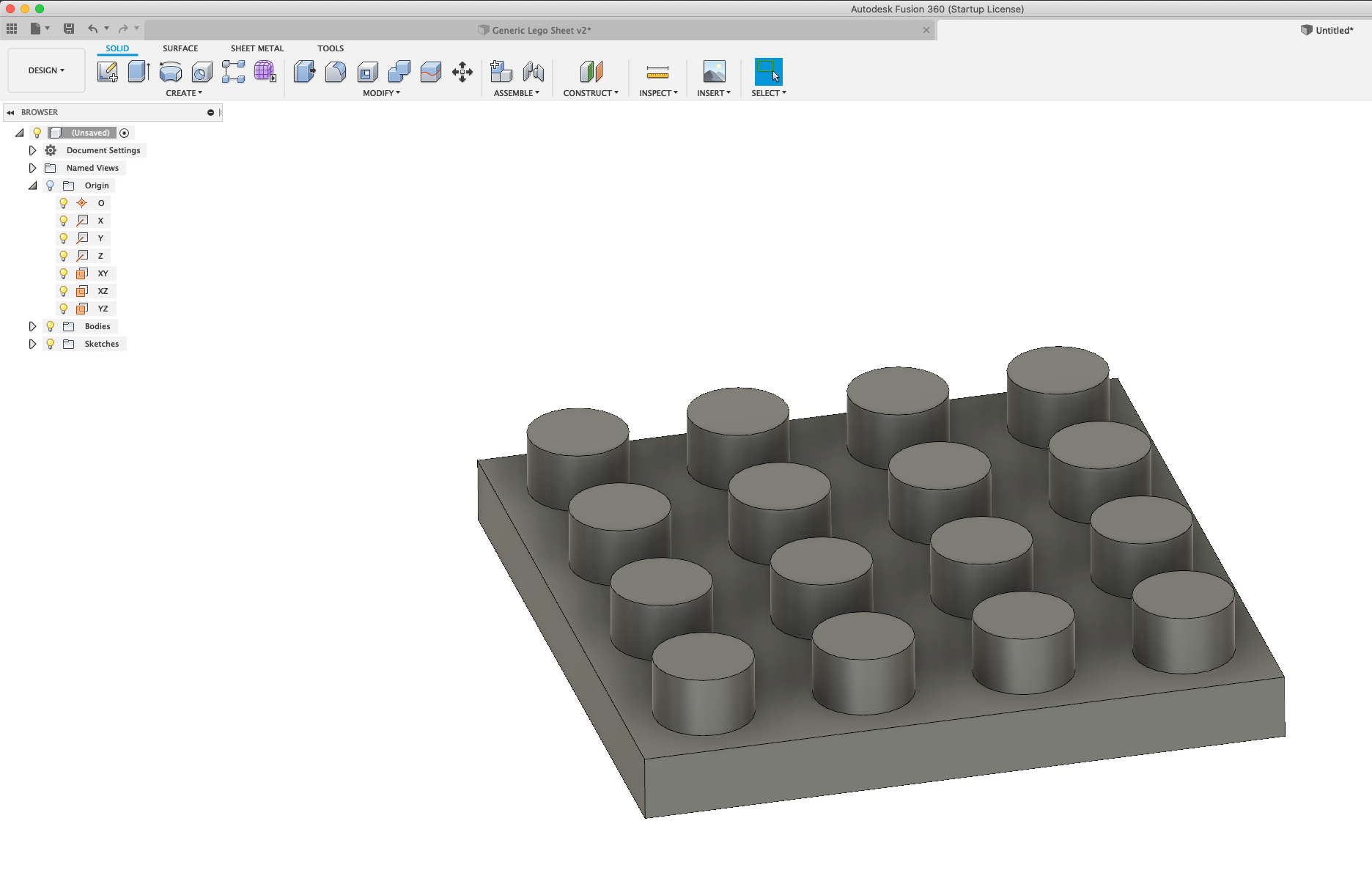Expand the Named Views node

(x=32, y=168)
